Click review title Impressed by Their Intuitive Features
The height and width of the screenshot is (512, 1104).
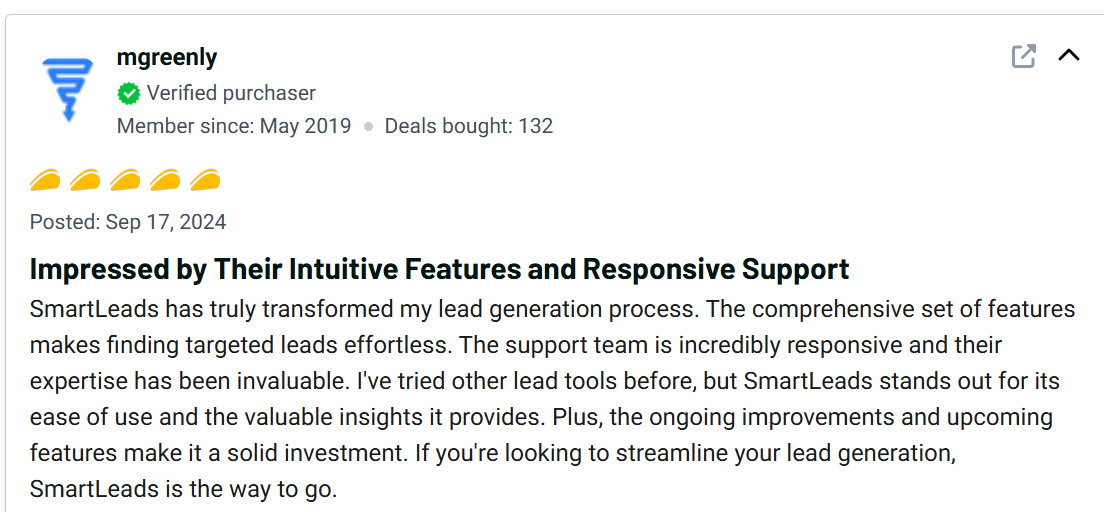(439, 269)
